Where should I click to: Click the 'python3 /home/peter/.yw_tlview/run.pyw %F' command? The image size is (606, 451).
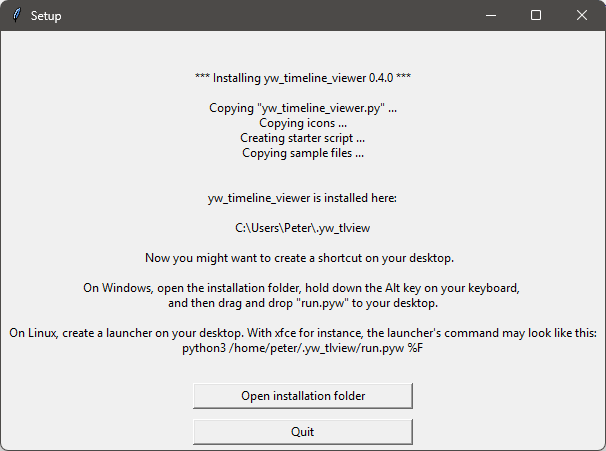[303, 348]
